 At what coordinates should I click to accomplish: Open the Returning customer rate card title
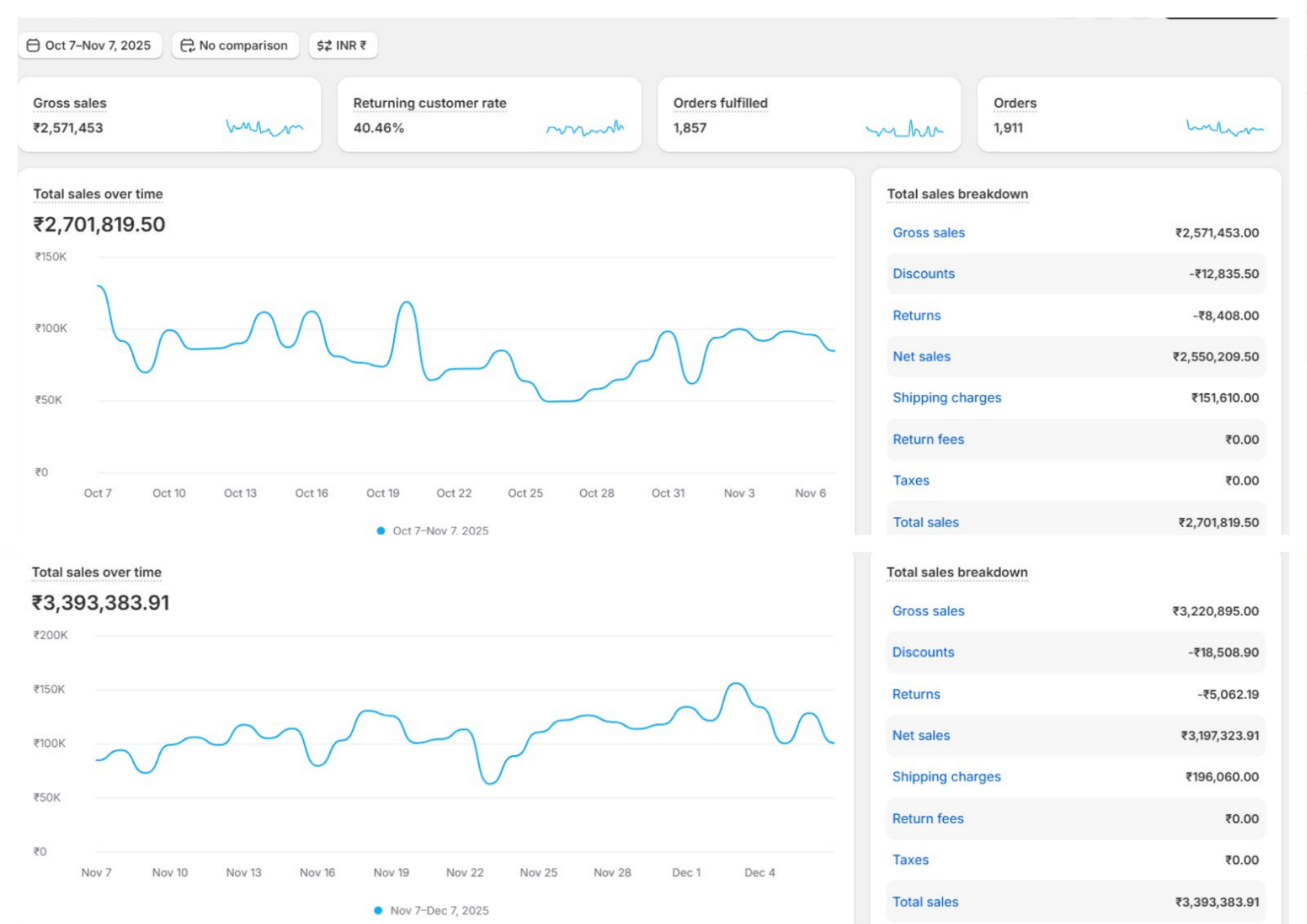pyautogui.click(x=429, y=103)
